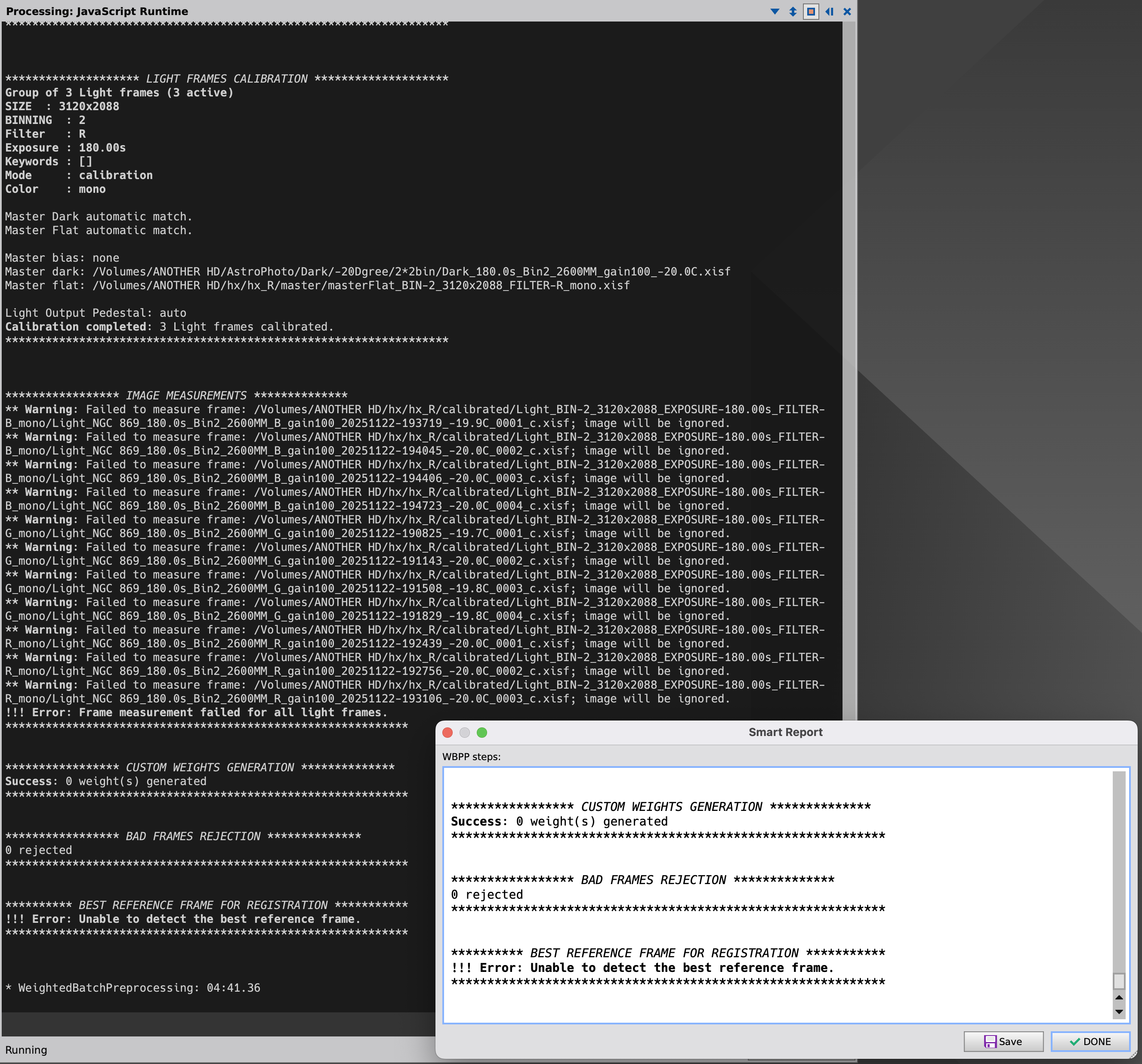
Task: Open the Process Console dropdown menu arrow
Action: (775, 12)
